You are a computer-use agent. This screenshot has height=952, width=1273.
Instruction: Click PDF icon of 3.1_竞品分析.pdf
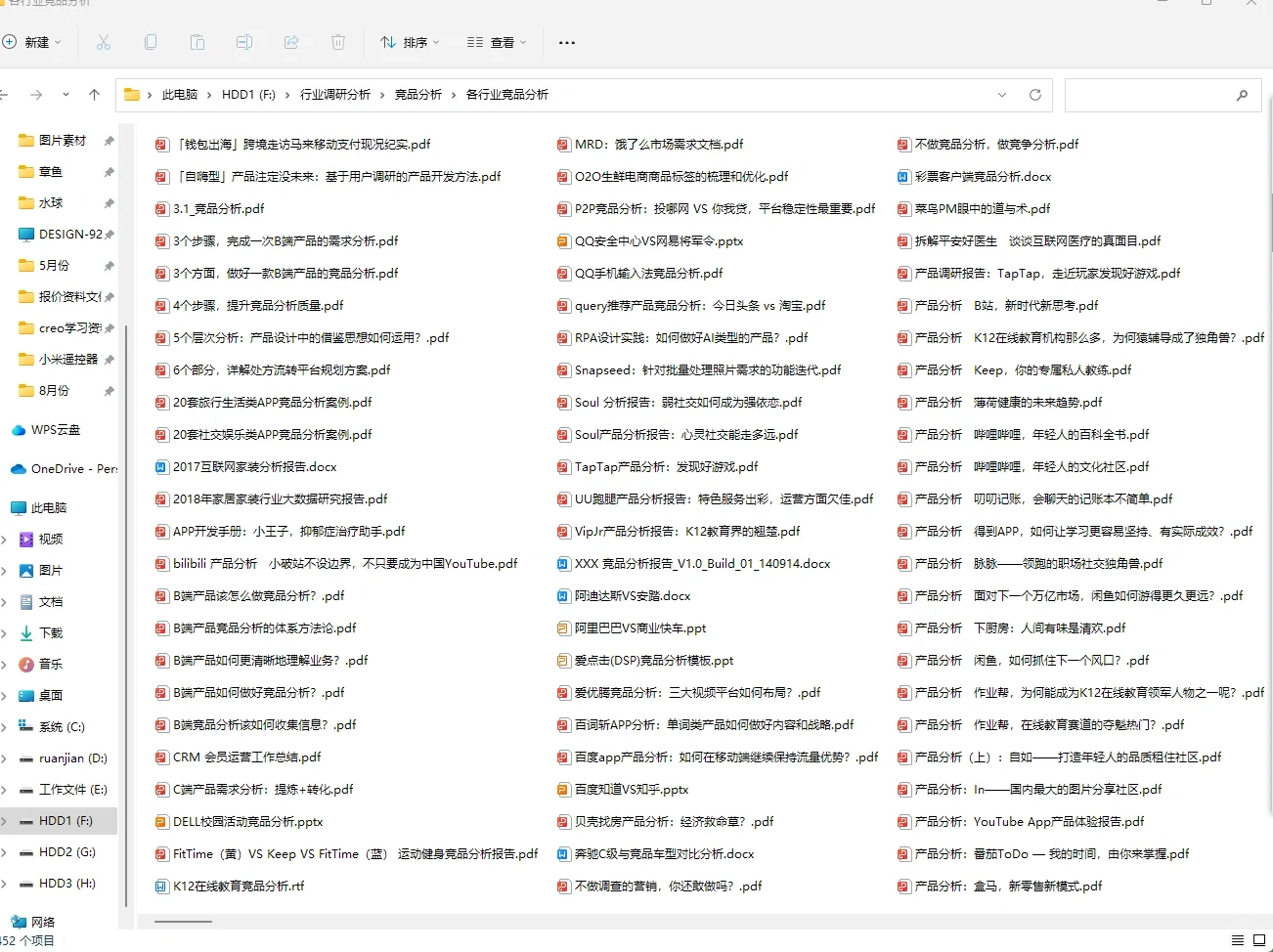161,209
